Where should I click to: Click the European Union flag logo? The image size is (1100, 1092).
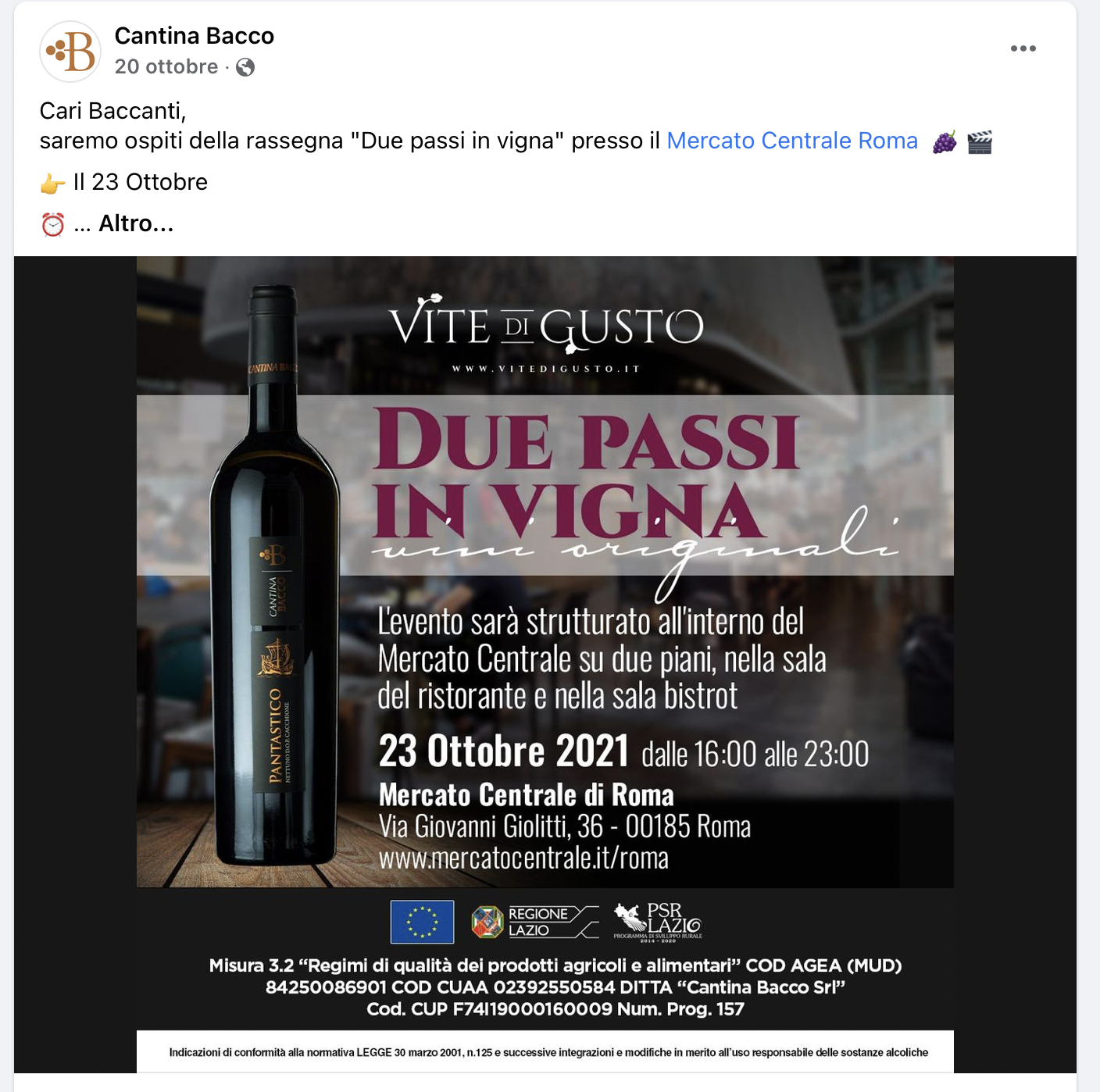point(422,922)
